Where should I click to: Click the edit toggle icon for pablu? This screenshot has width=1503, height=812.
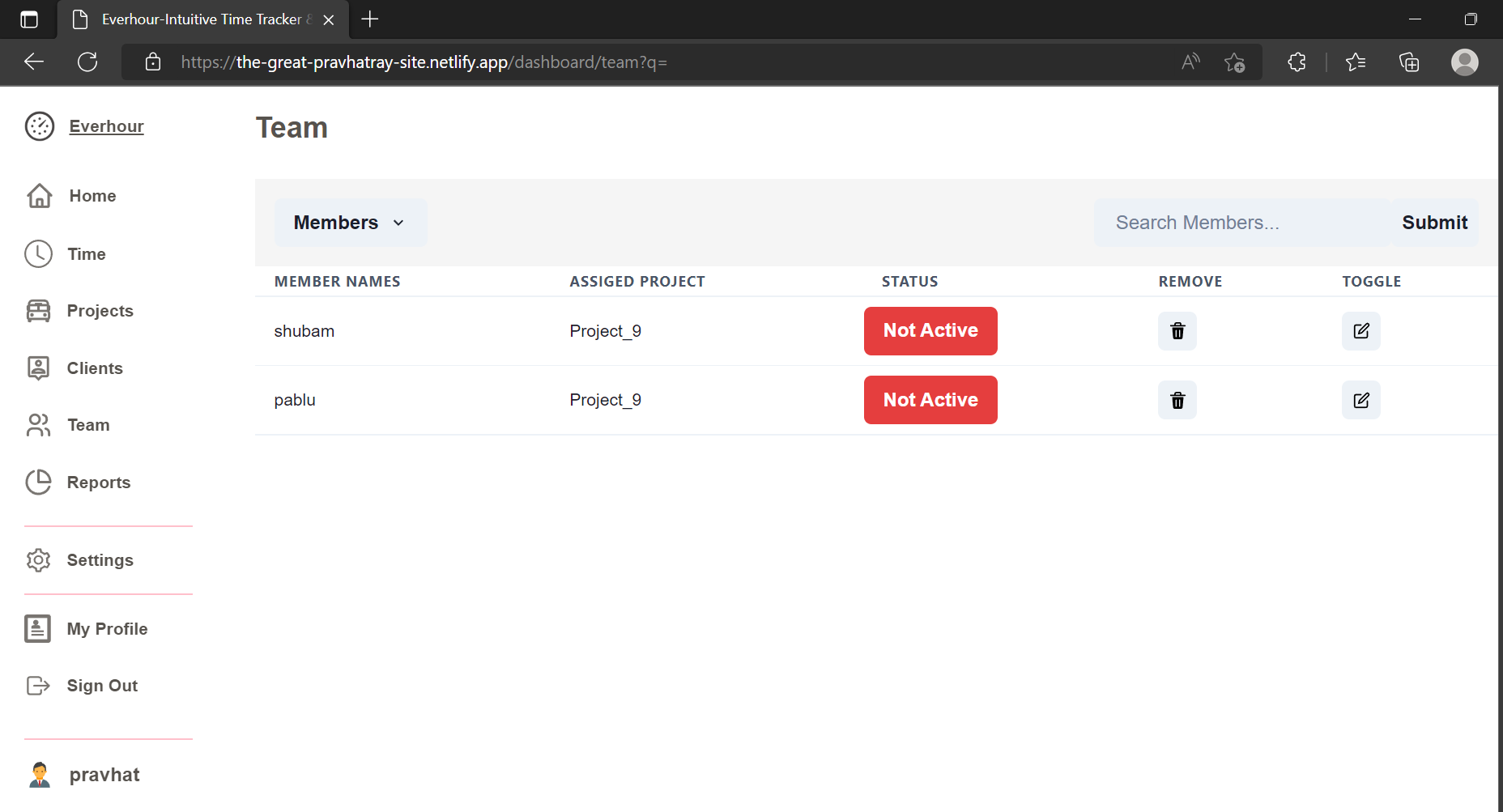point(1361,400)
